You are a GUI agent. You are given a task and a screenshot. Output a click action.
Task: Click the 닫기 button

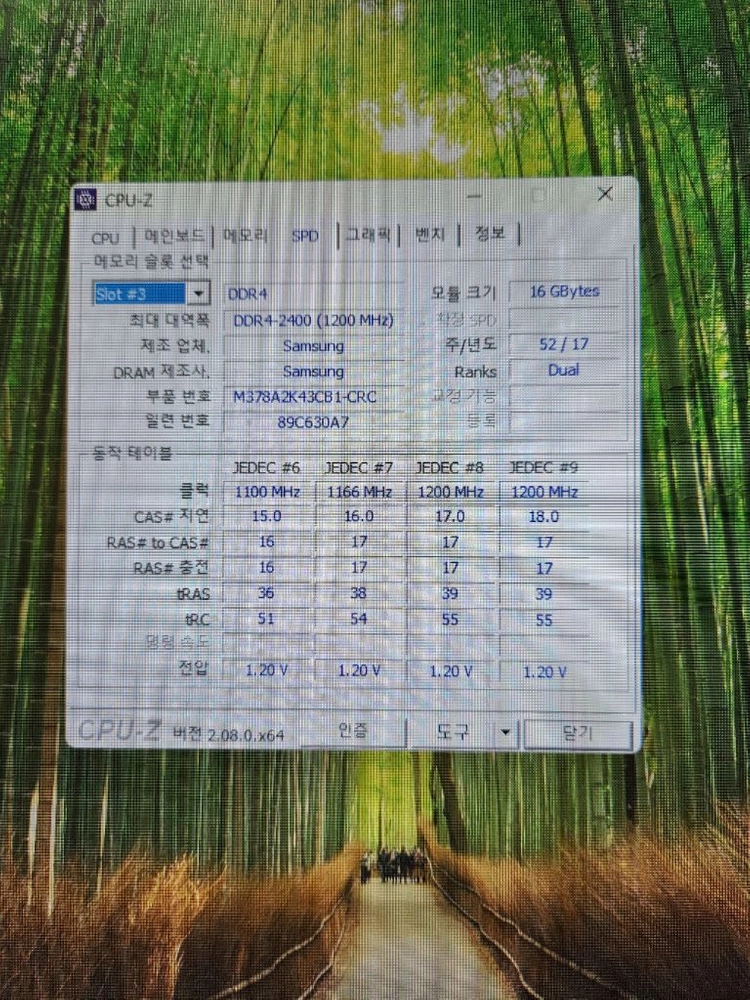click(578, 734)
